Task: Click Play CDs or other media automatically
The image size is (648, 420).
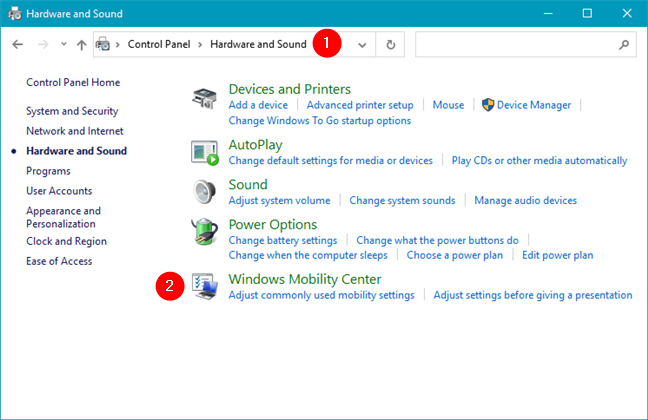Action: point(539,160)
